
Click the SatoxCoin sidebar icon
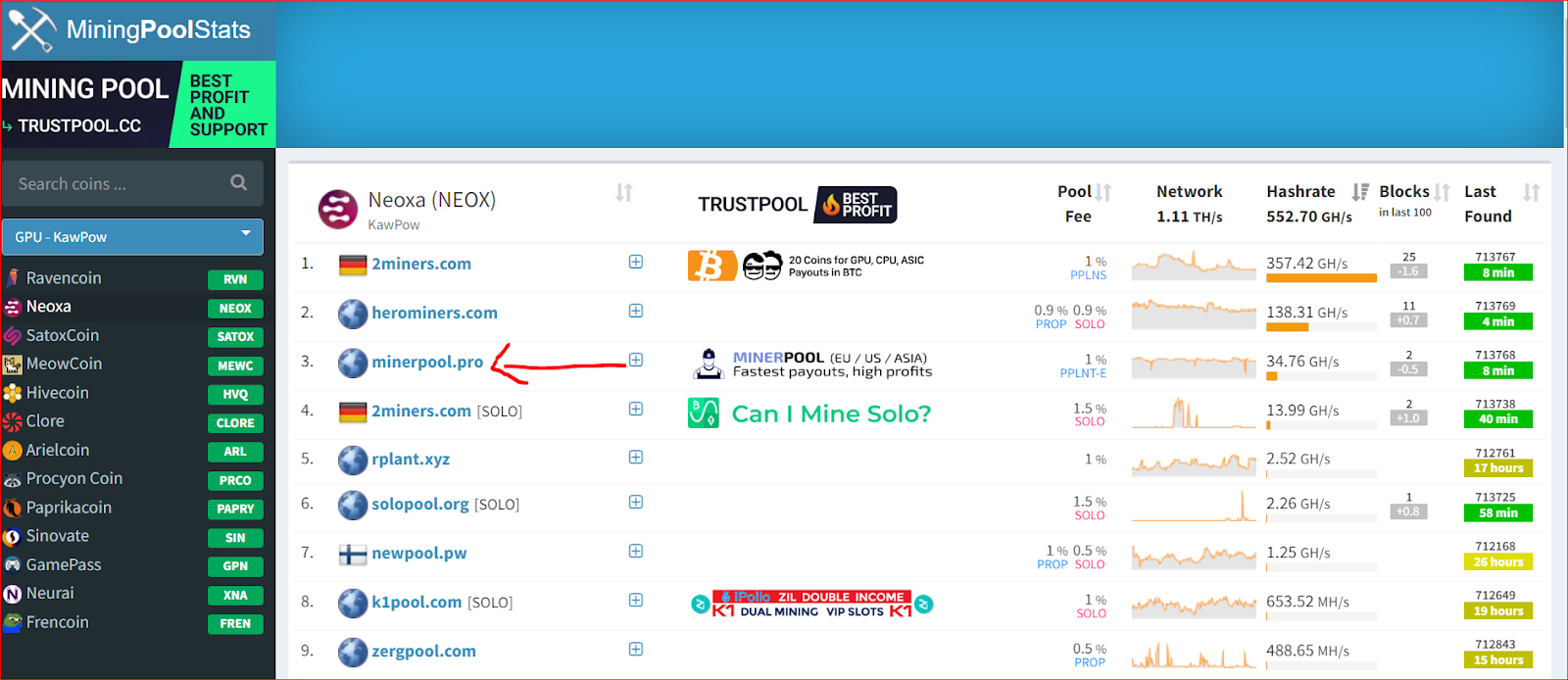[13, 335]
